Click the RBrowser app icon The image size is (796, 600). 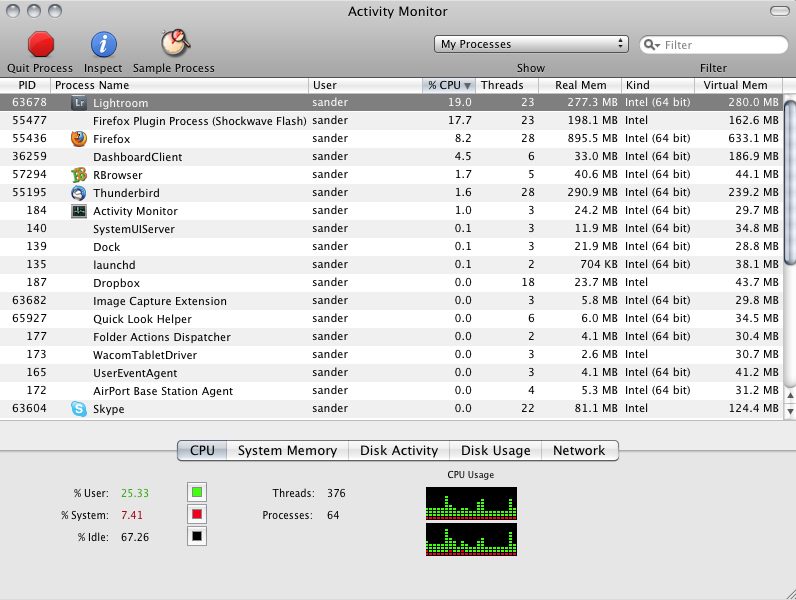(x=79, y=175)
